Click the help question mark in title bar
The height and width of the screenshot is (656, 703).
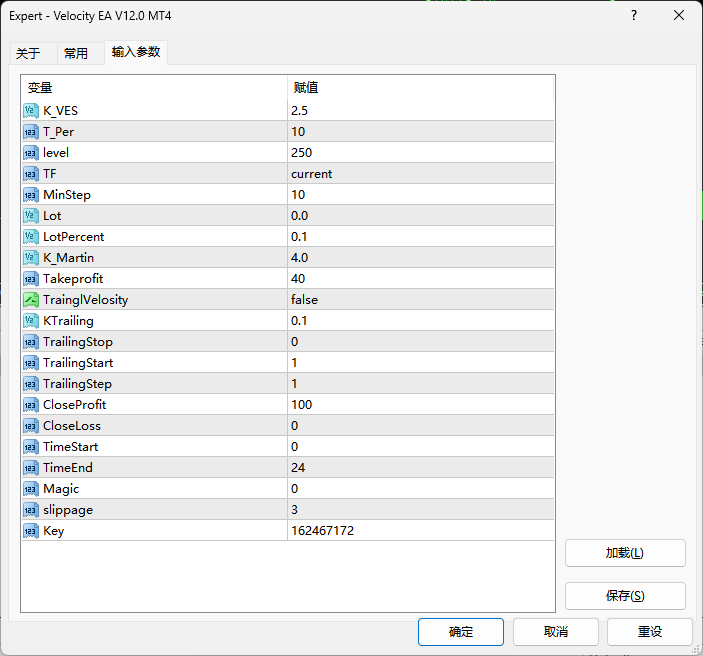click(634, 16)
